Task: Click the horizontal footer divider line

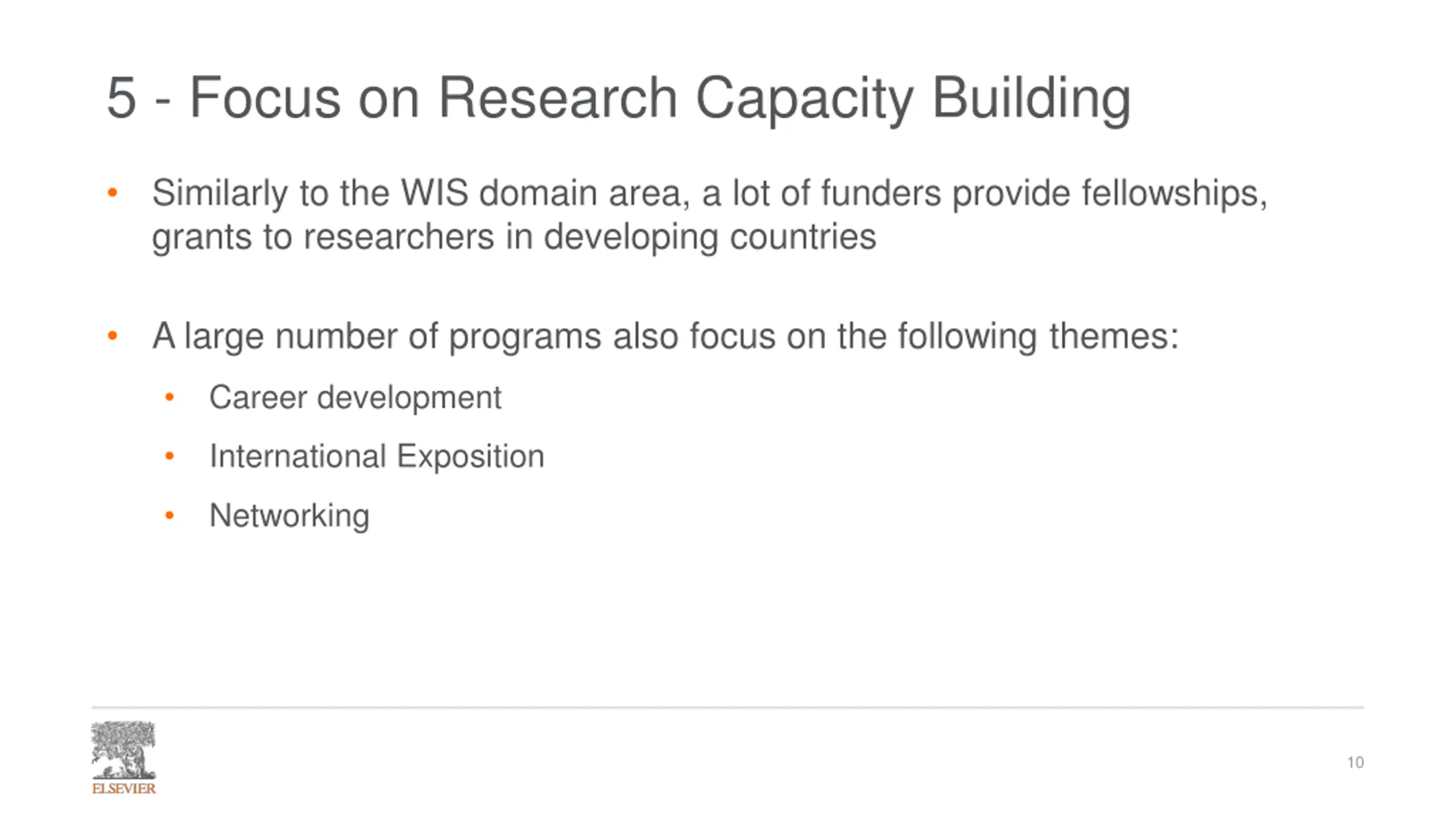Action: [x=727, y=708]
